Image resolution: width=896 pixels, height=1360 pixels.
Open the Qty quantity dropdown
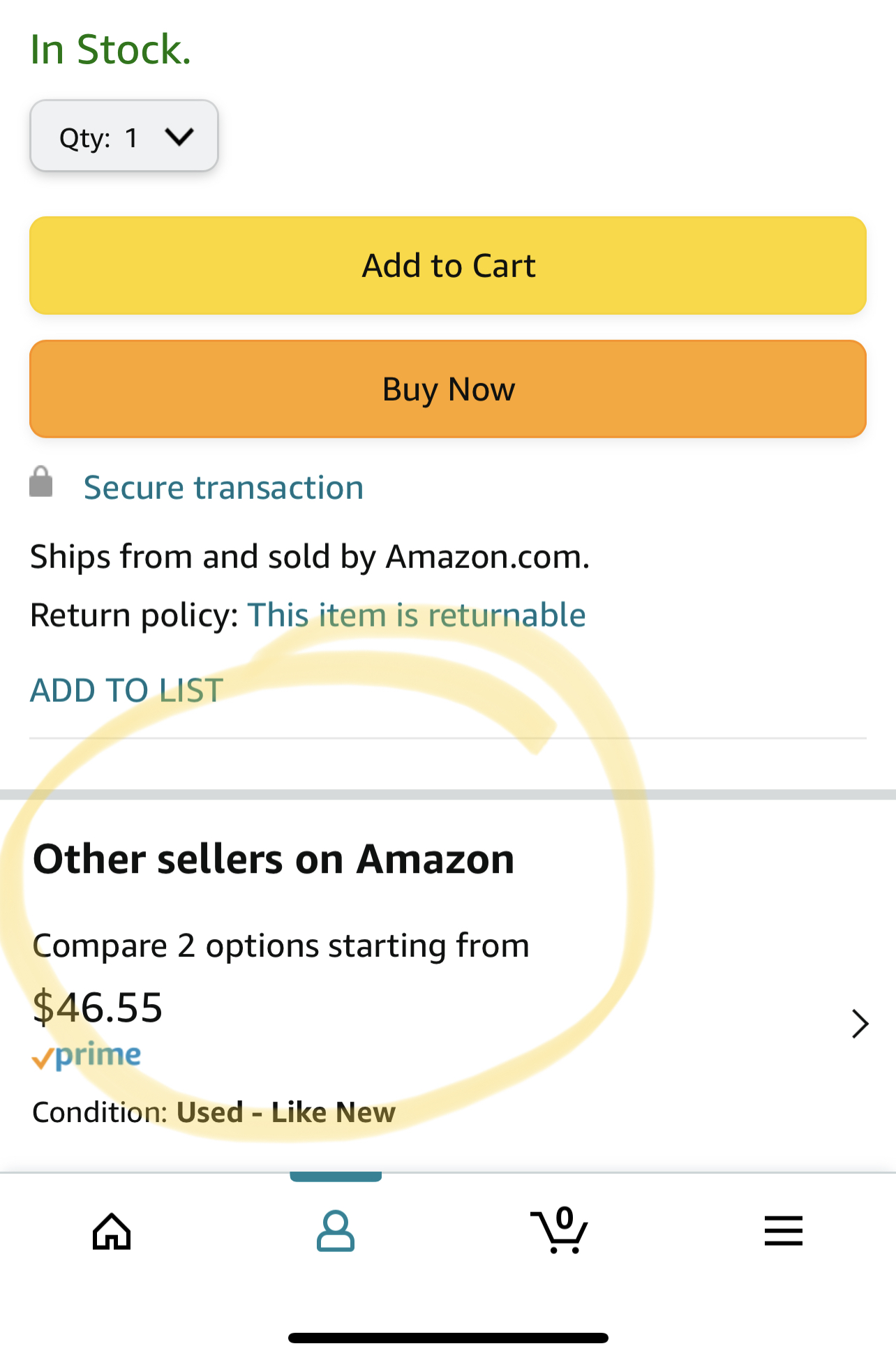pos(124,136)
